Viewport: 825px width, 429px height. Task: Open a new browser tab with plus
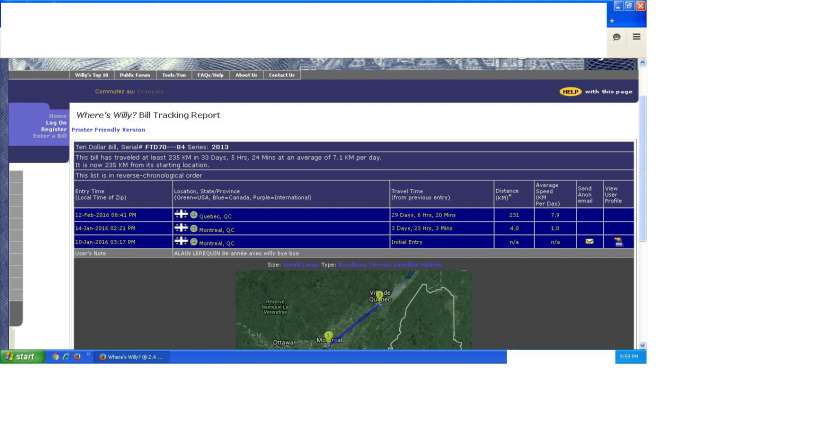611,21
